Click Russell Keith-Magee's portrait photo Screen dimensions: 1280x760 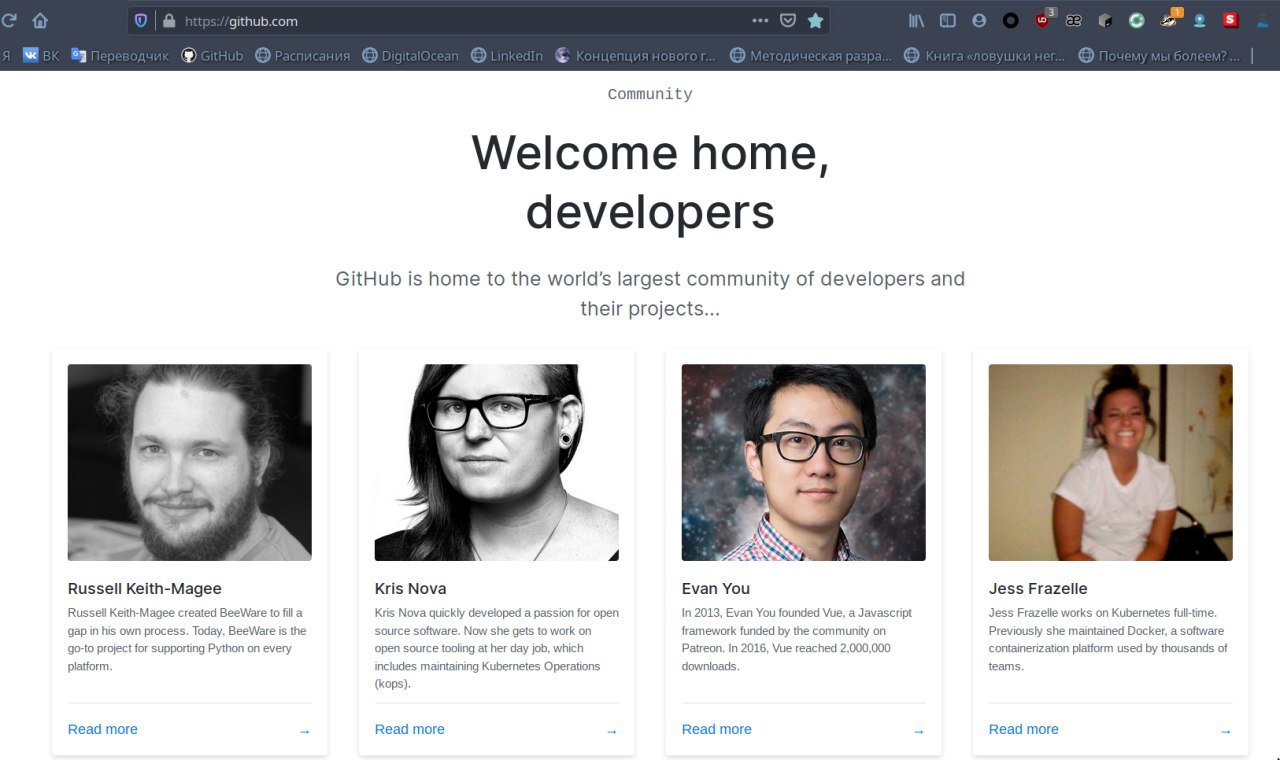coord(190,462)
